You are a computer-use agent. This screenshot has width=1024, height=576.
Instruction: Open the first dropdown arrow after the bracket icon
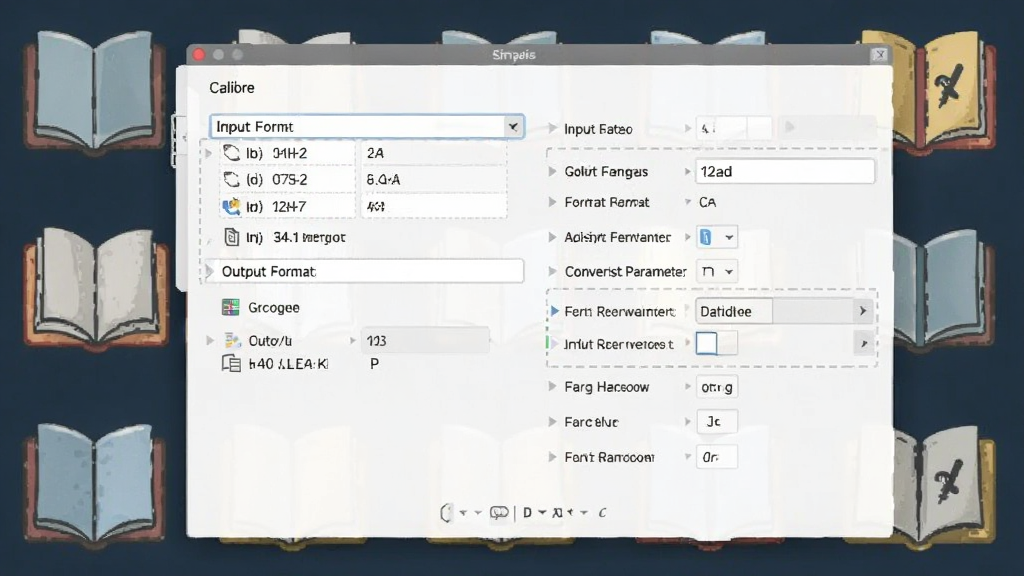coord(463,513)
